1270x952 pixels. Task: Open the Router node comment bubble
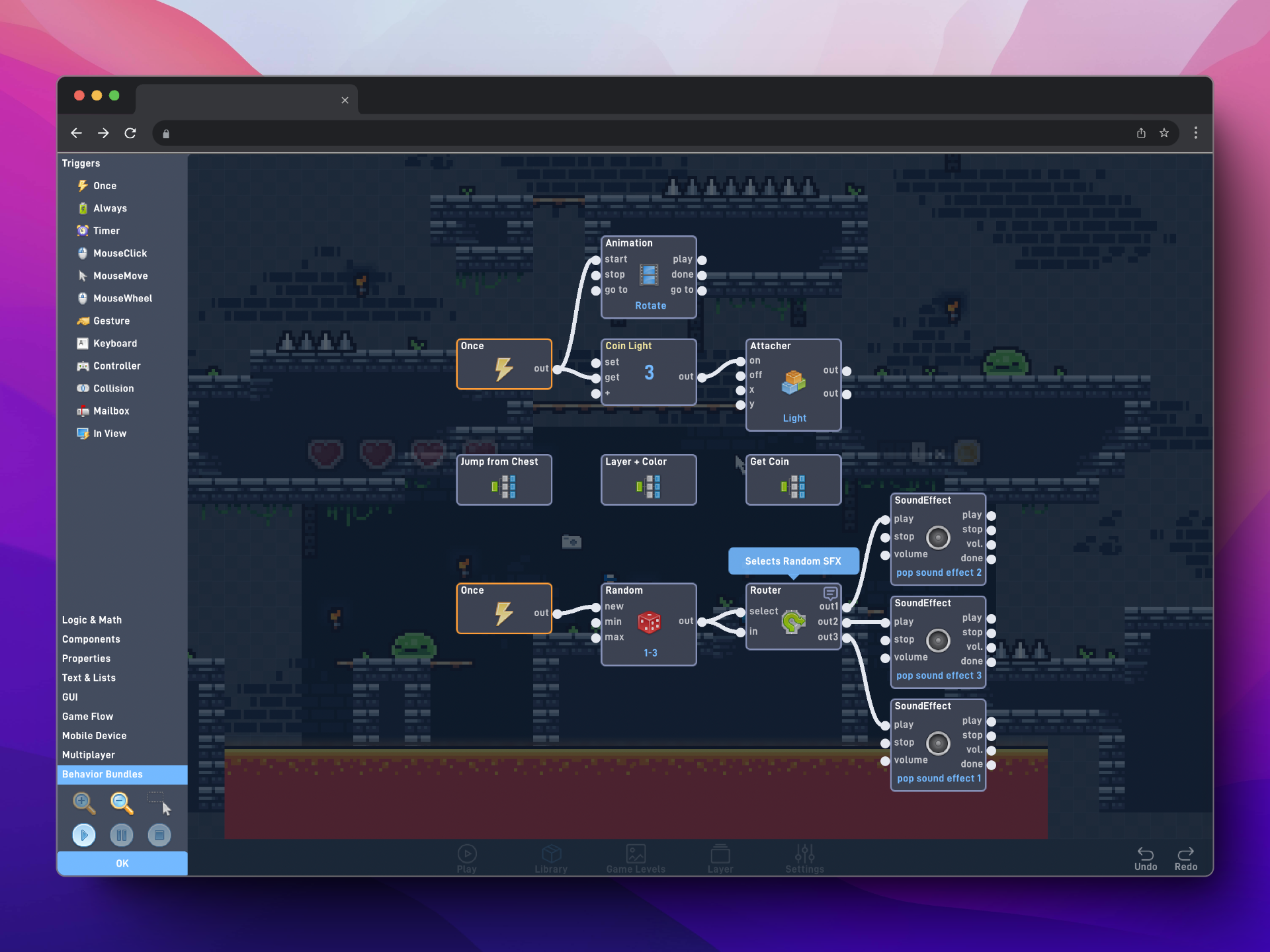[x=830, y=592]
